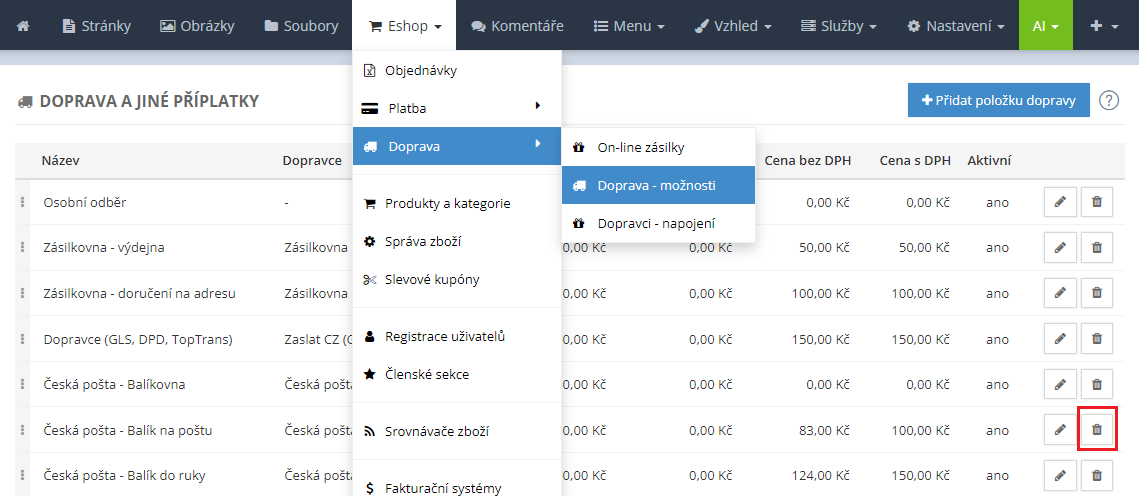This screenshot has width=1139, height=496.
Task: Open the plus dropdown in top bar
Action: 1105,25
